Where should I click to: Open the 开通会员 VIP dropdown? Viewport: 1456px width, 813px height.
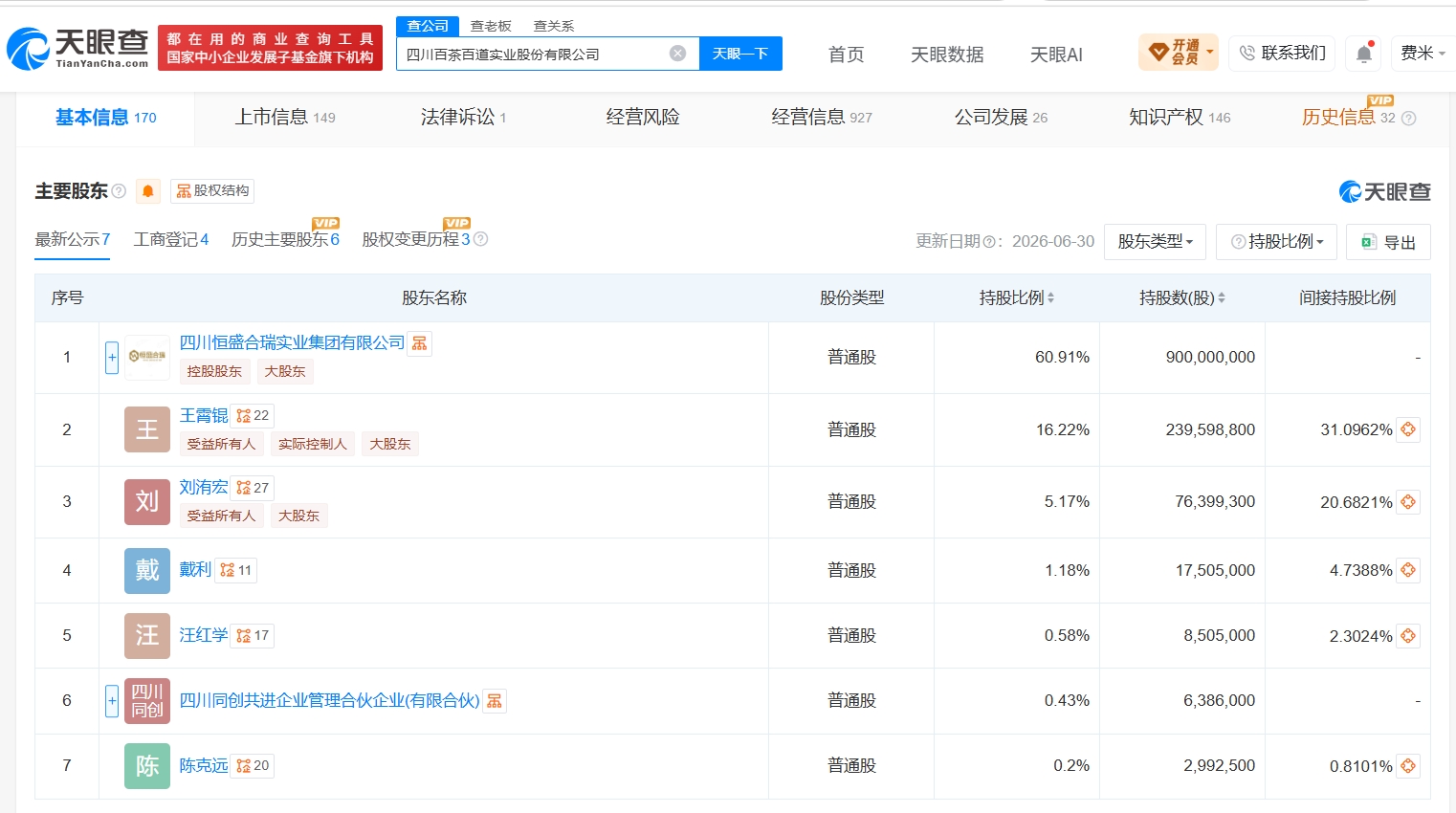1179,53
